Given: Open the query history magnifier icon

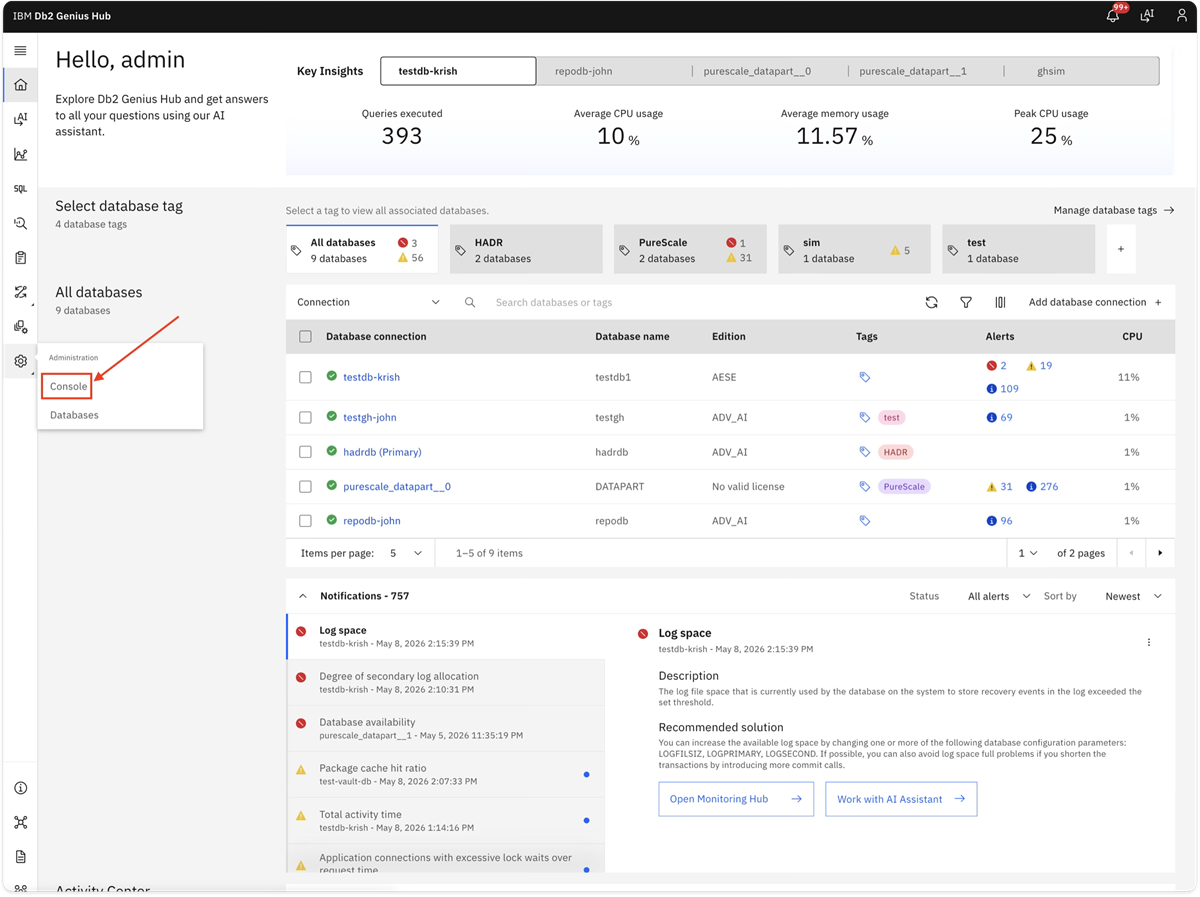Looking at the screenshot, I should [20, 223].
